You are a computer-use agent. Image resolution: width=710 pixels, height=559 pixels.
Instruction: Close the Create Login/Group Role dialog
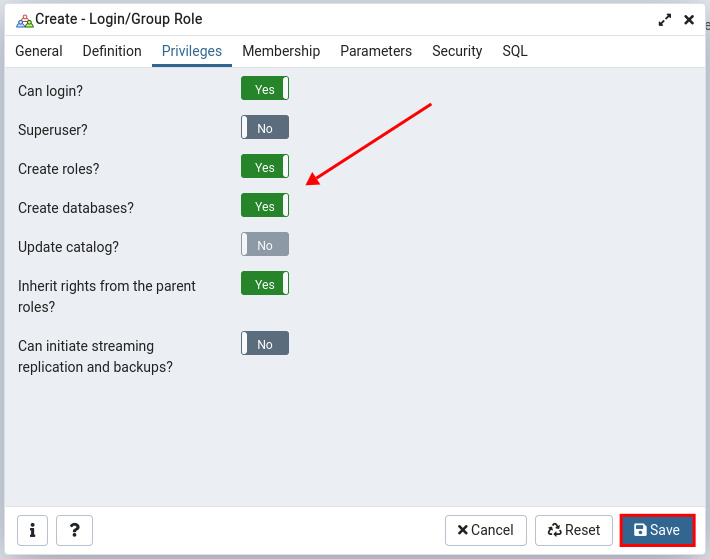click(689, 20)
